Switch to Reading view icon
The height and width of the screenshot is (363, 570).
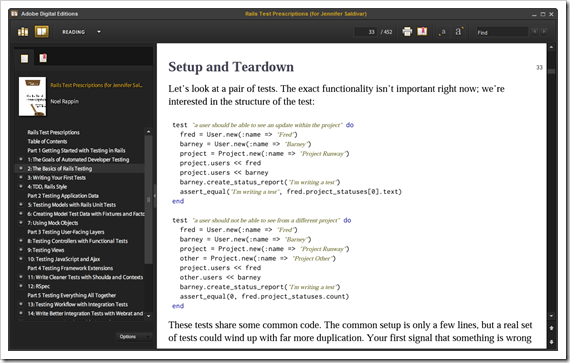(x=41, y=32)
